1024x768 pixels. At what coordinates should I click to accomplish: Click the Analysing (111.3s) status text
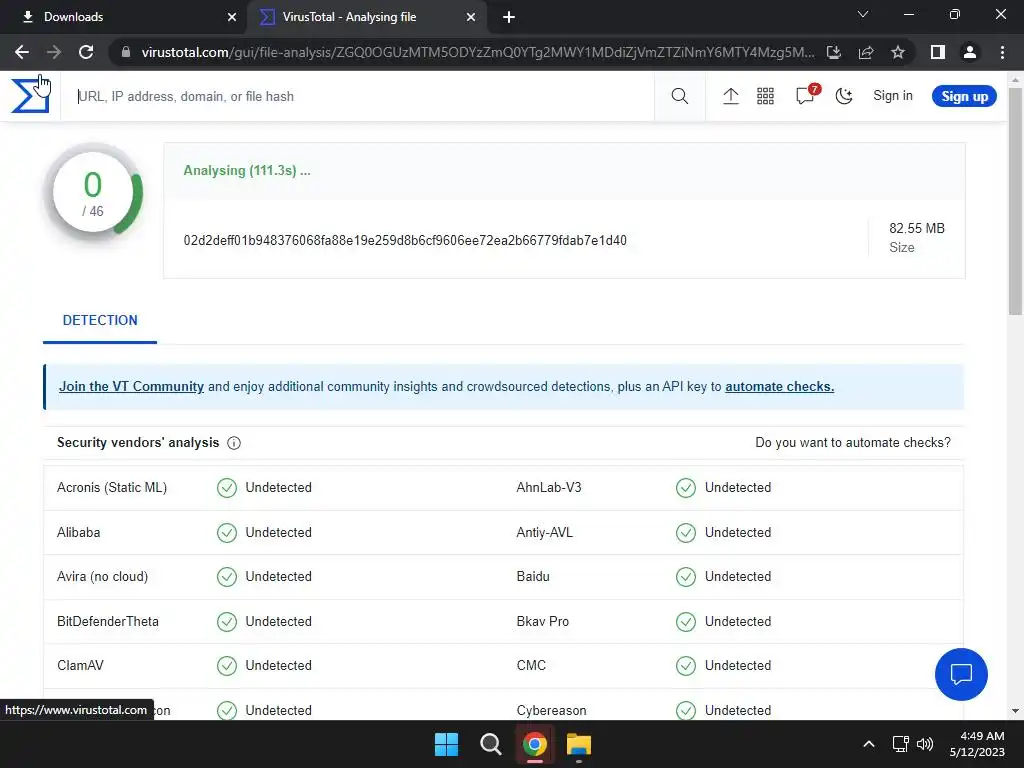coord(247,170)
